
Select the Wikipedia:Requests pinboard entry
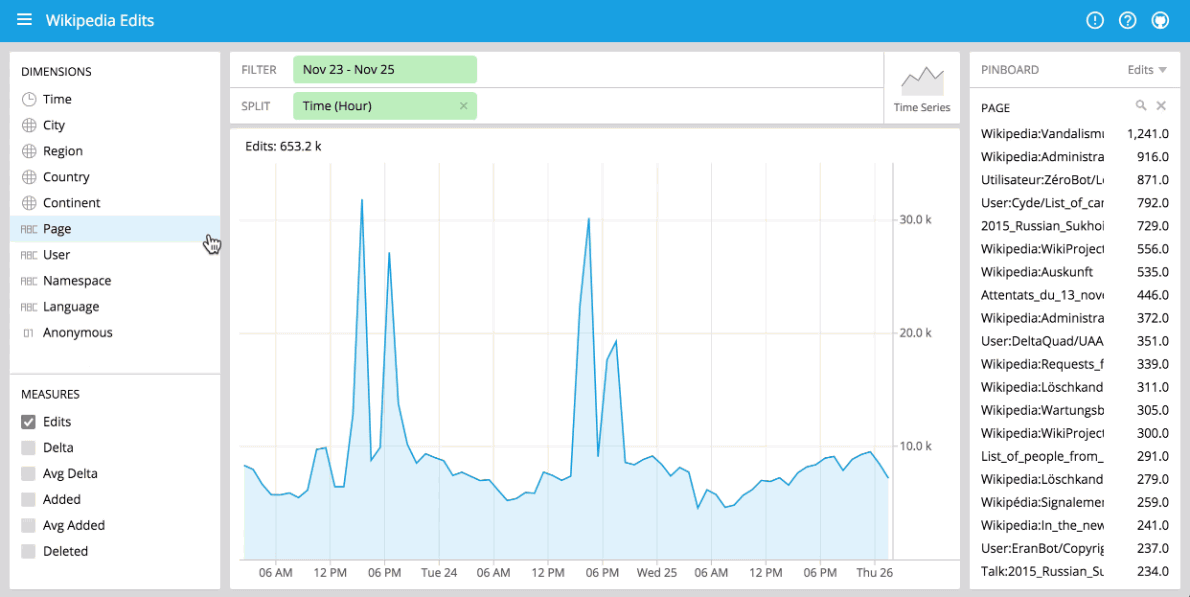[1075, 364]
